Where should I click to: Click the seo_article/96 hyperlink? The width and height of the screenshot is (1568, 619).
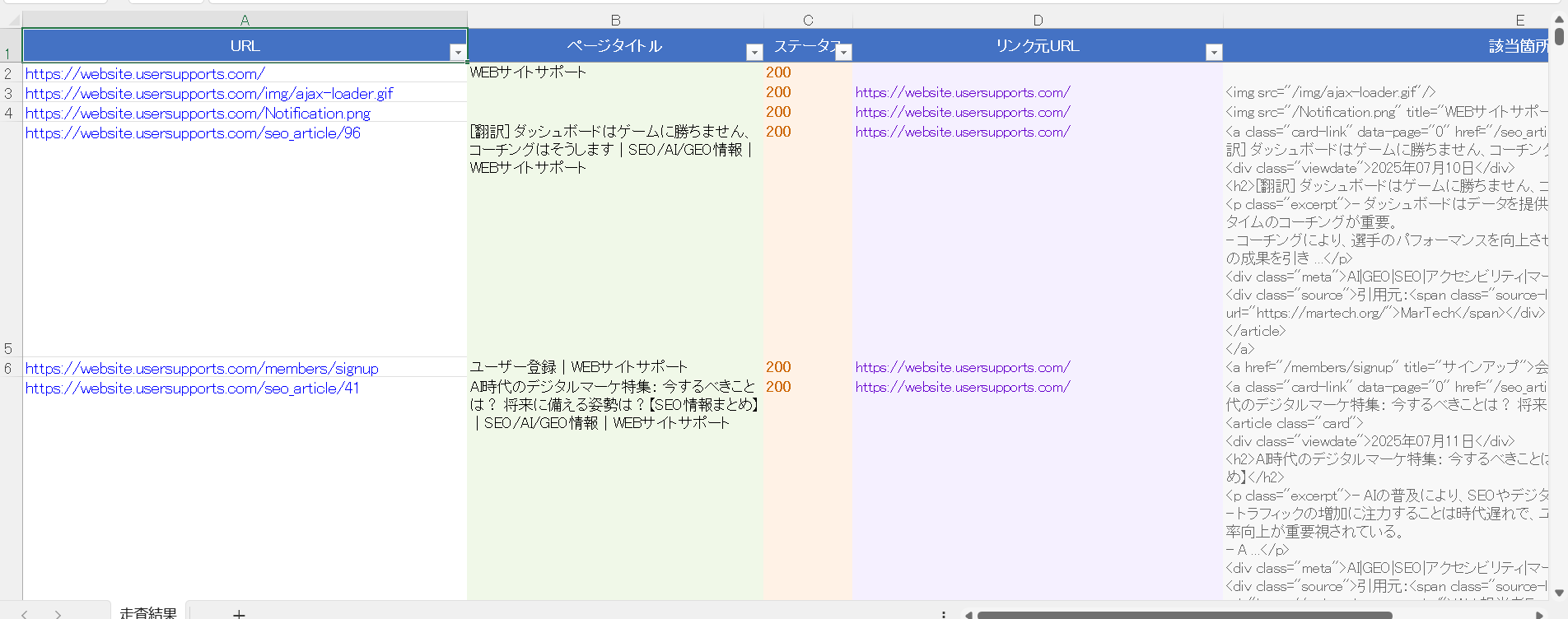(193, 133)
